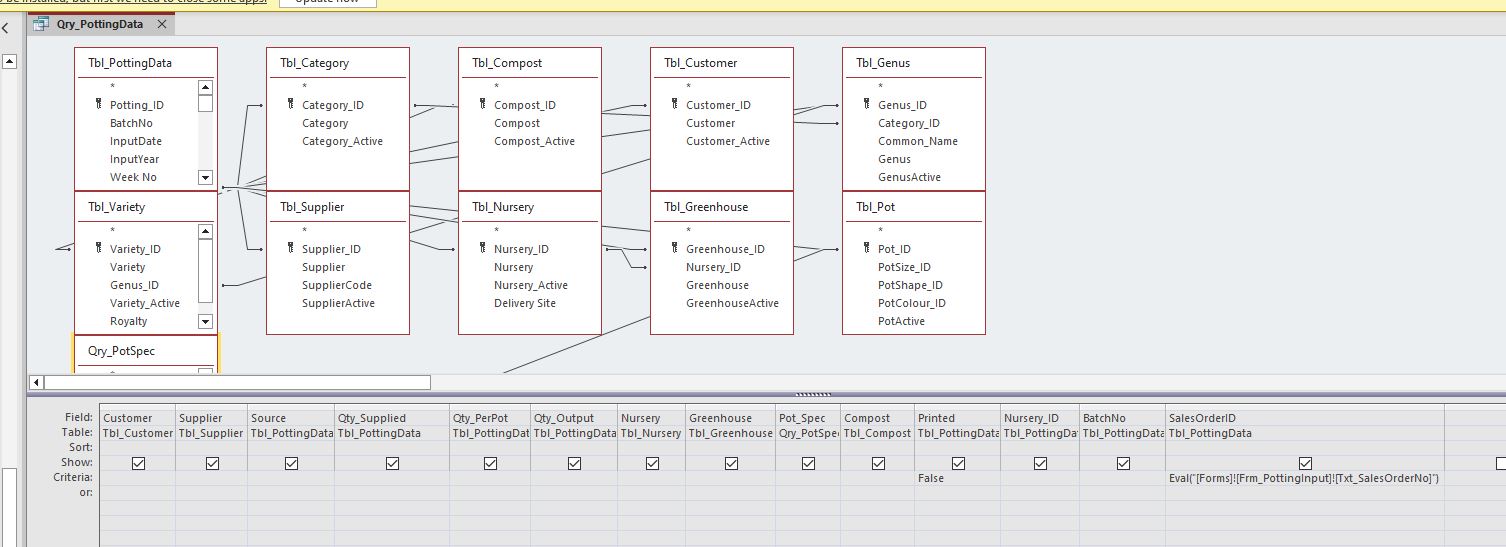This screenshot has width=1506, height=547.
Task: Uncheck Show for the Qty_Supplied column
Action: pyautogui.click(x=392, y=463)
